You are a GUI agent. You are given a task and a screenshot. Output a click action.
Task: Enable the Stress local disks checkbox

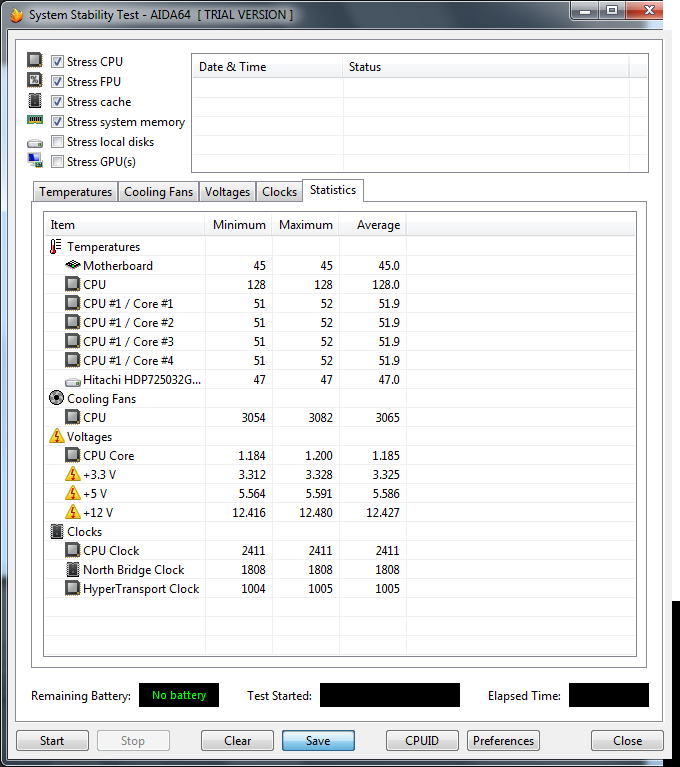[58, 142]
